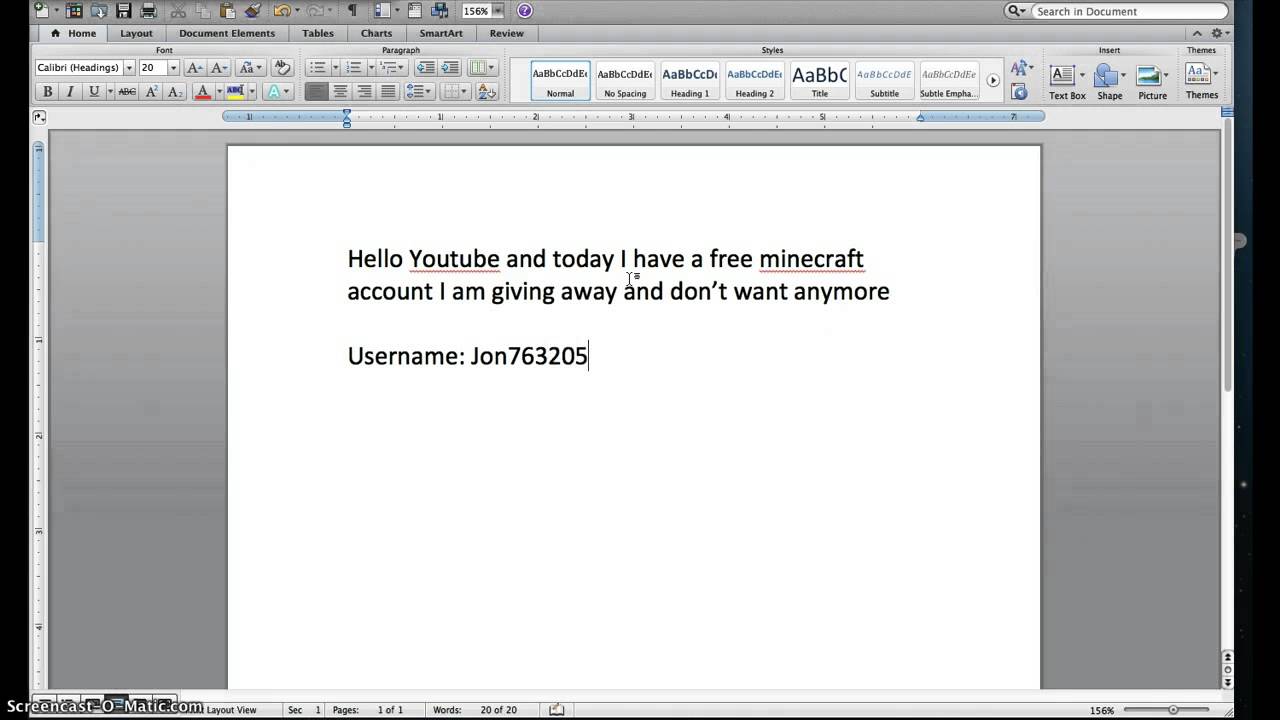This screenshot has width=1280, height=720.
Task: Increase font size with A up
Action: click(x=195, y=68)
